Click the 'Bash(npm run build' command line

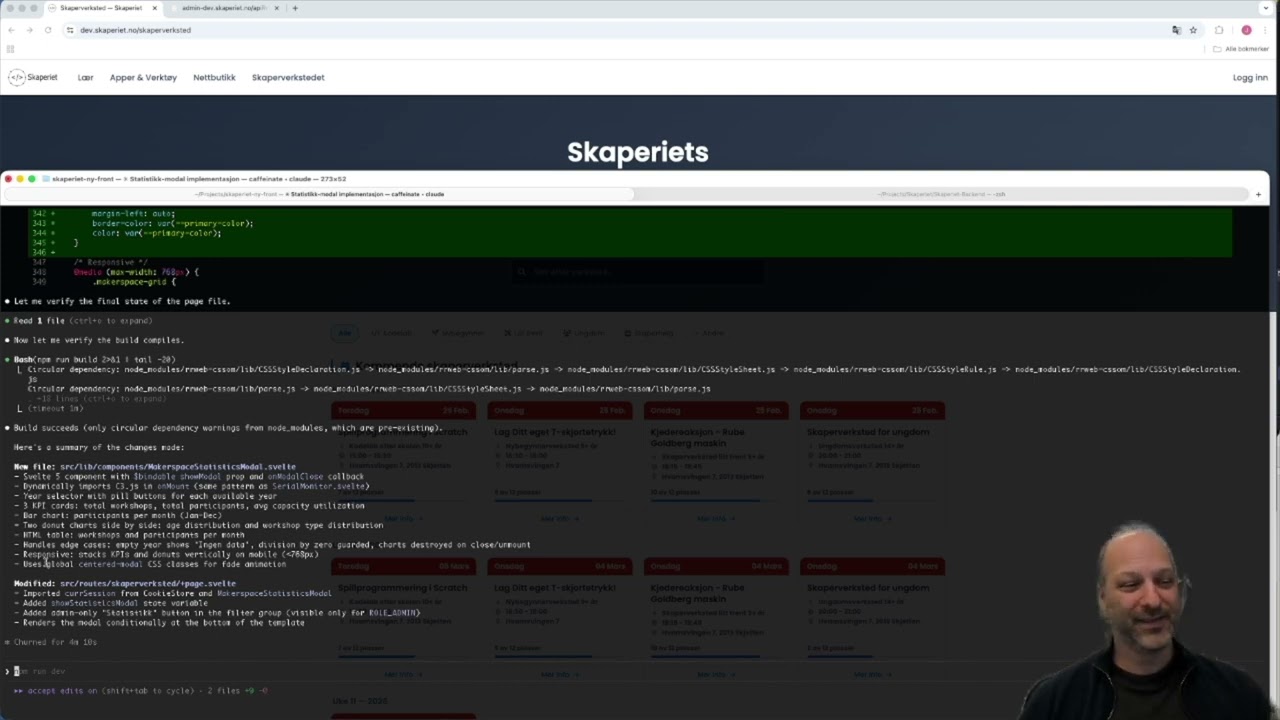[x=94, y=360]
